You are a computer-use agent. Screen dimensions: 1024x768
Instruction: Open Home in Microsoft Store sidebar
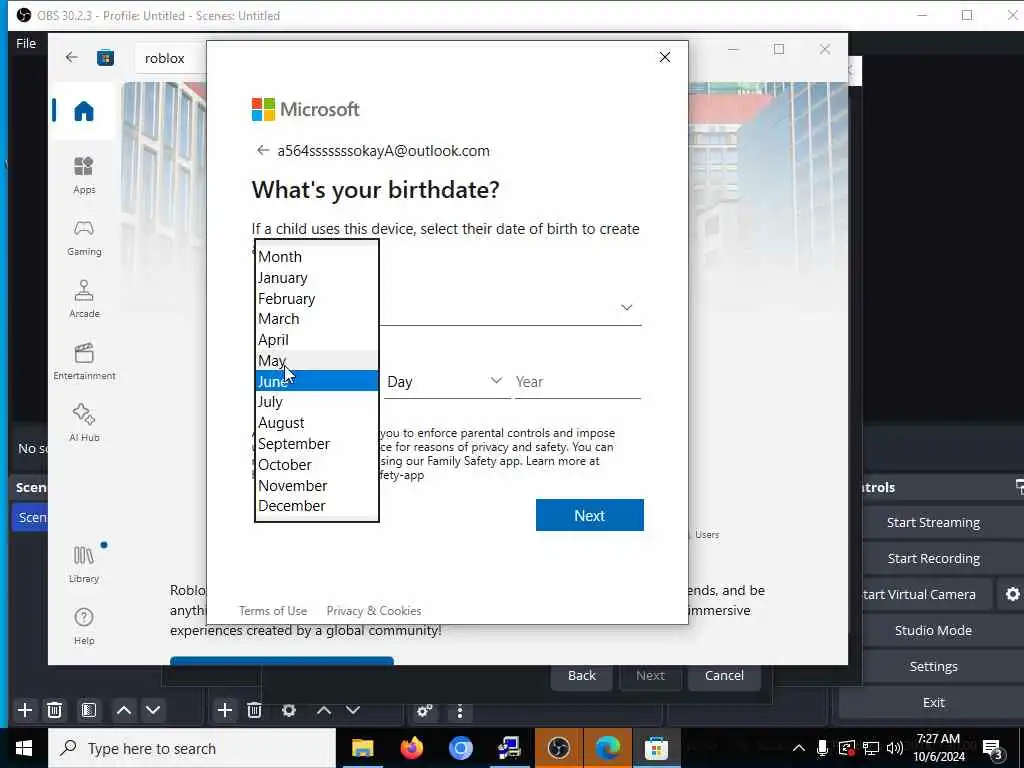[84, 111]
